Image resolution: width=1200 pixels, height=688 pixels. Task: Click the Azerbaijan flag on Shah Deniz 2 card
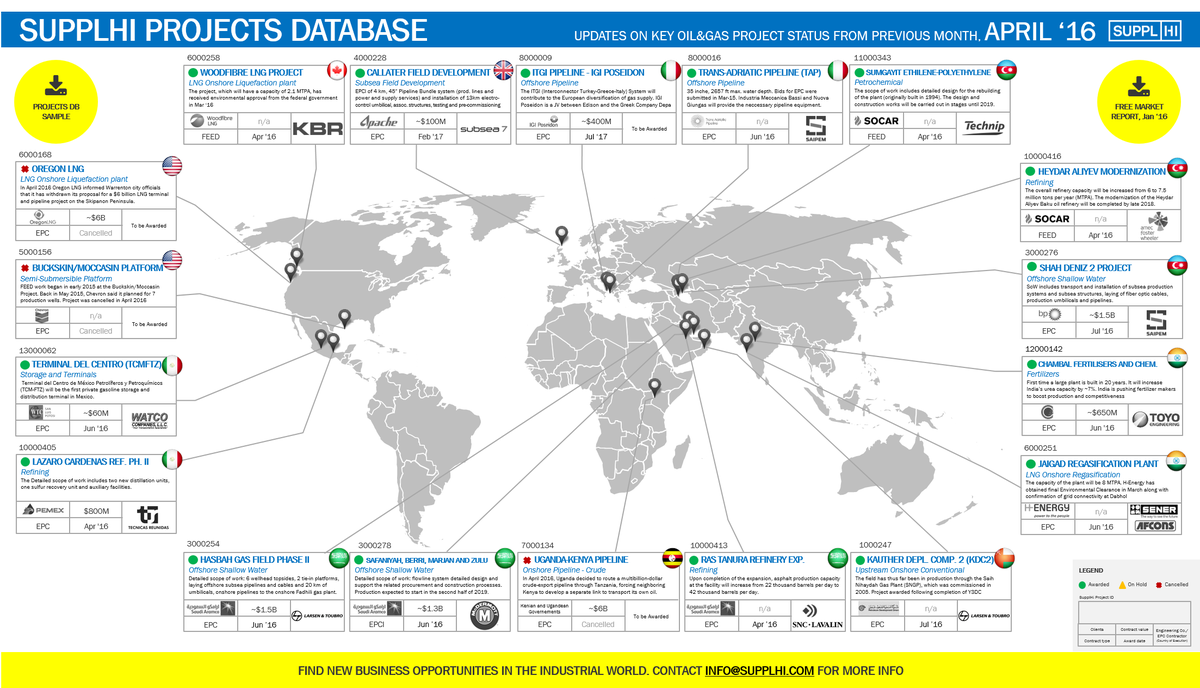[1175, 264]
